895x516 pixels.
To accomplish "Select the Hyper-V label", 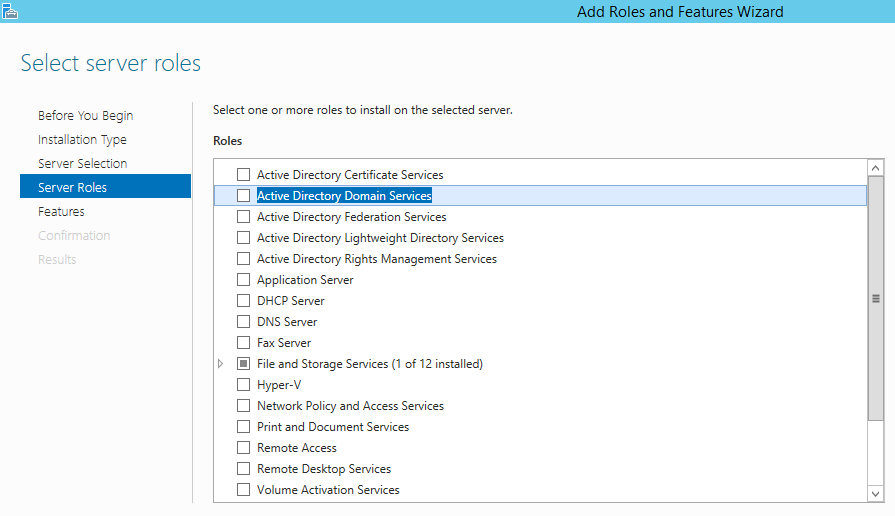I will point(279,385).
